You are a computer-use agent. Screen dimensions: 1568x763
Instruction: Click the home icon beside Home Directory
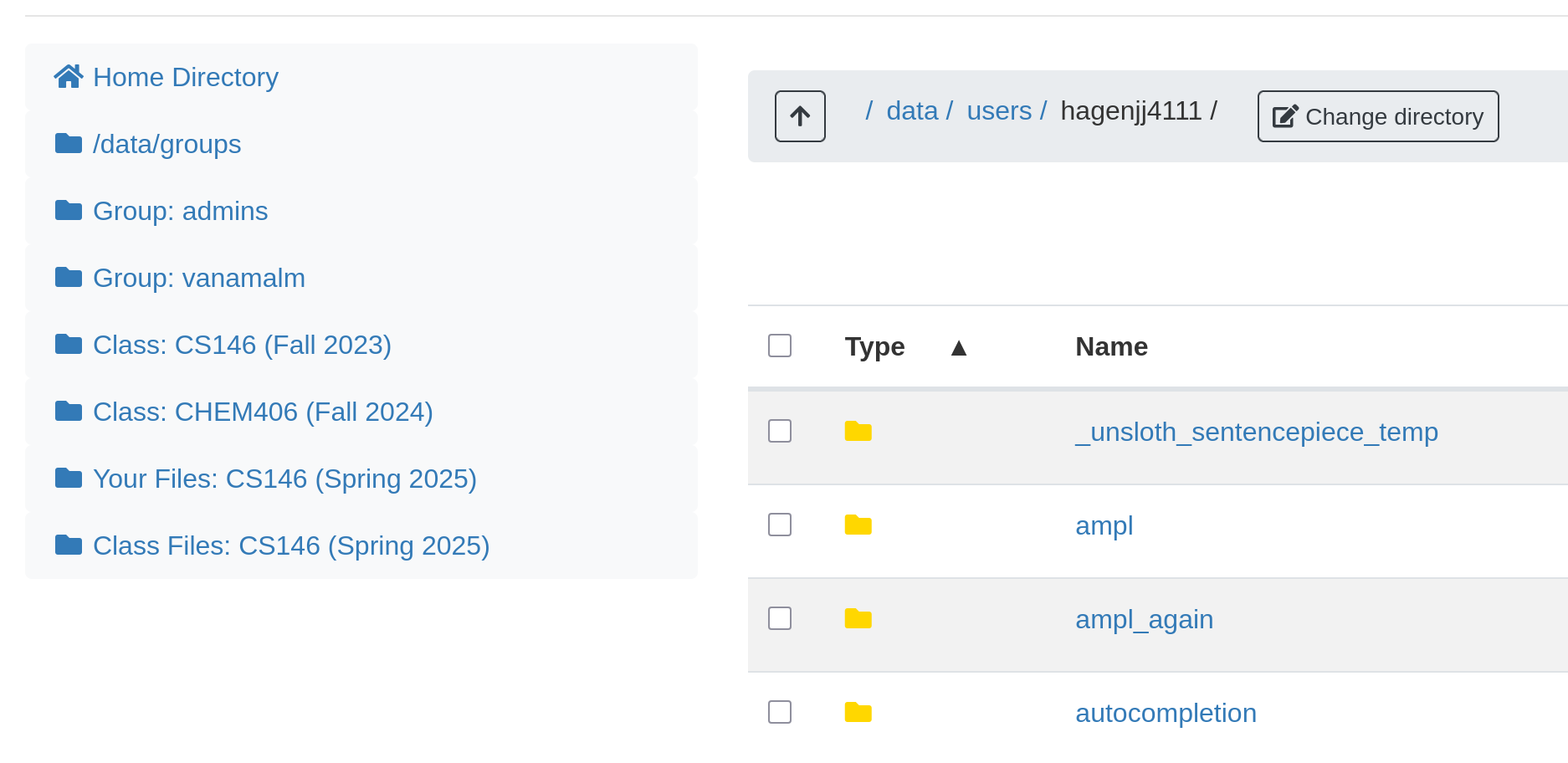pyautogui.click(x=69, y=76)
